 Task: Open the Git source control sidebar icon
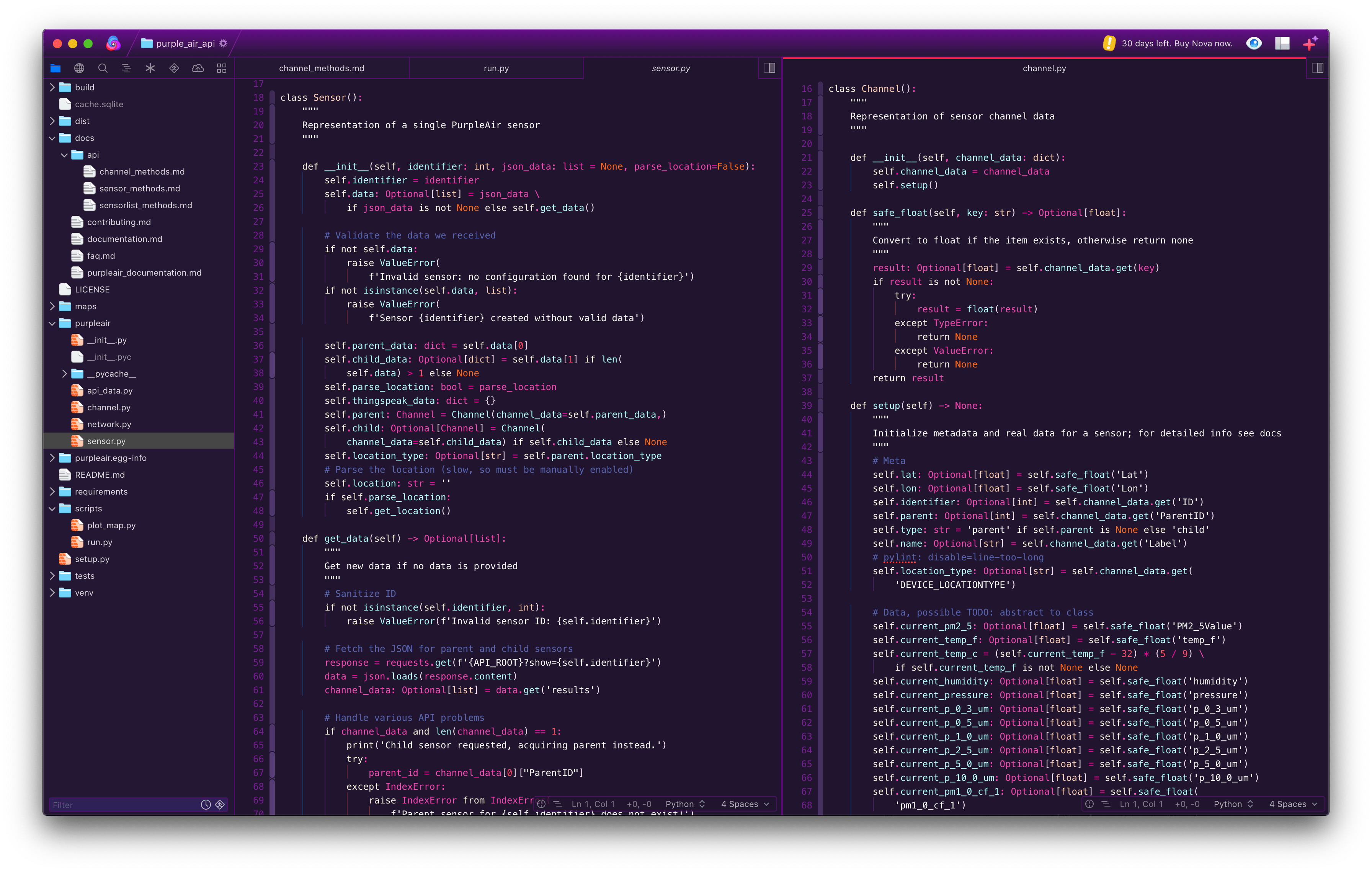pyautogui.click(x=174, y=69)
